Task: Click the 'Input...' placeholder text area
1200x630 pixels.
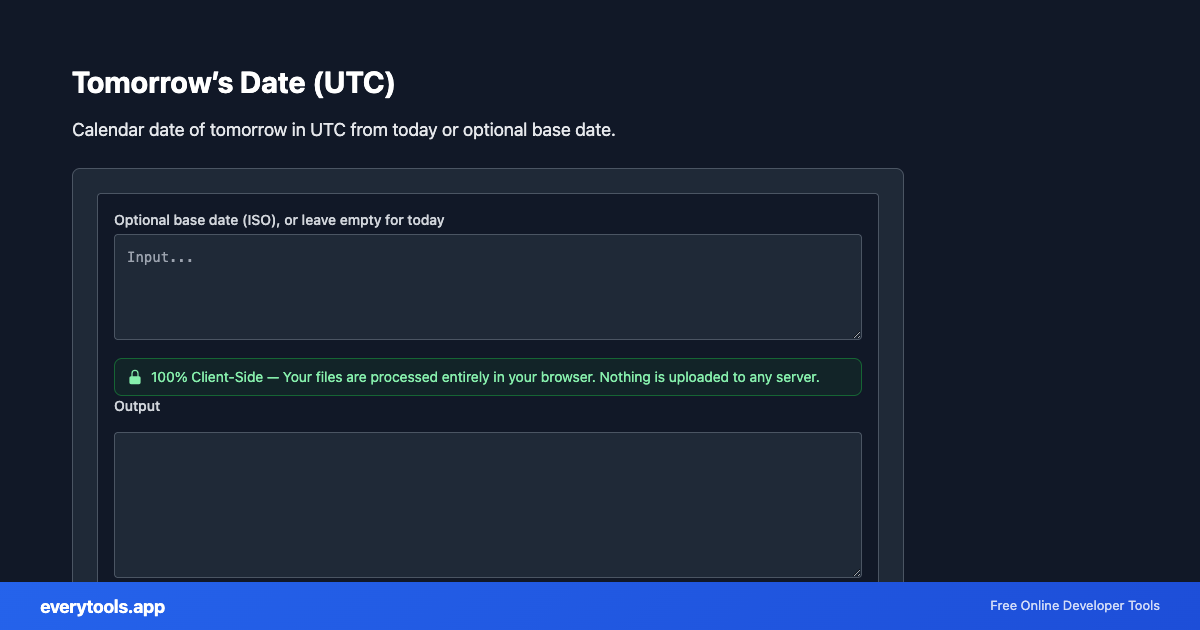Action: pos(160,257)
